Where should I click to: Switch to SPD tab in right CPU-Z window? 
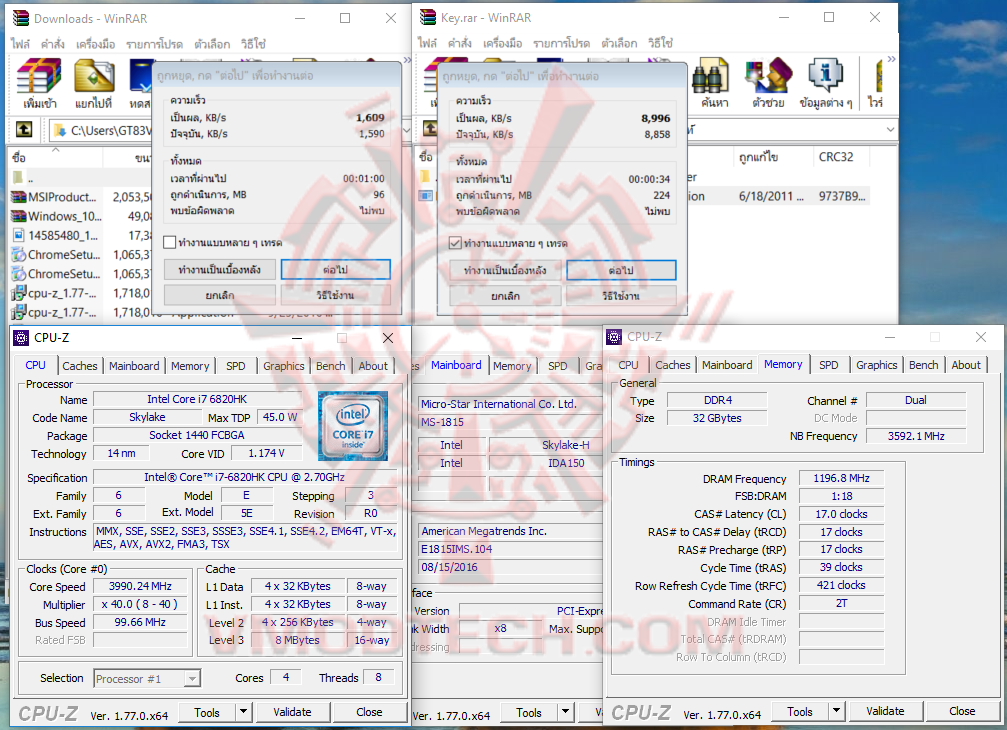828,365
